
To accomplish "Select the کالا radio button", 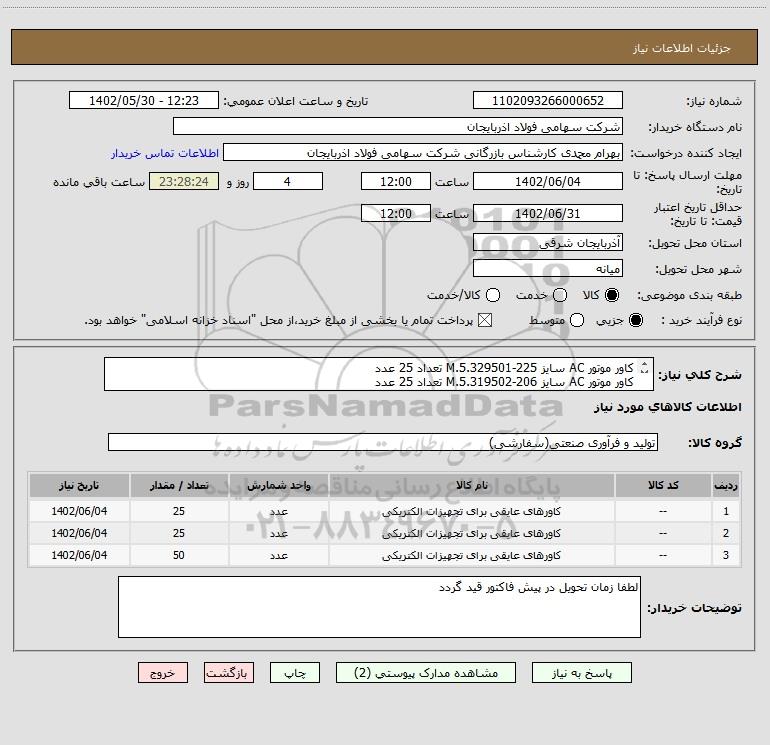I will click(x=612, y=295).
